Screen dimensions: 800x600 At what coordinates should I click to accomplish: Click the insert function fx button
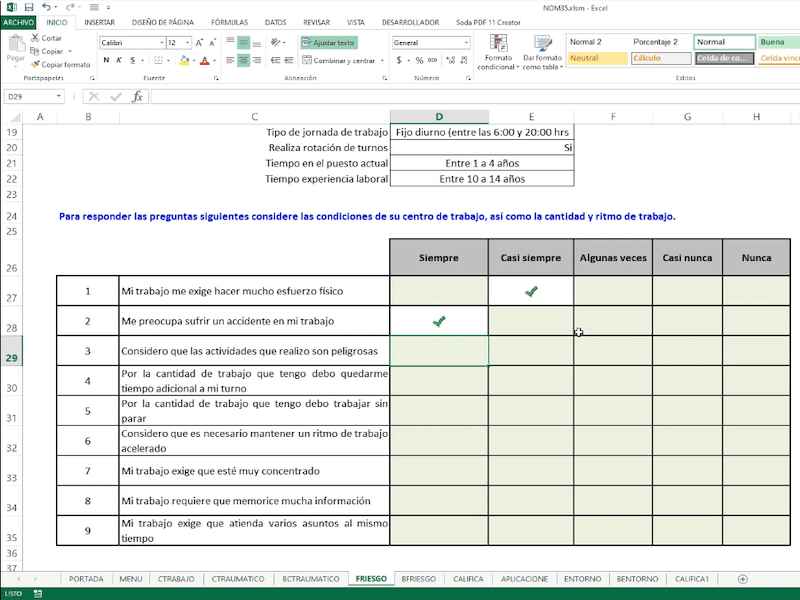(137, 96)
